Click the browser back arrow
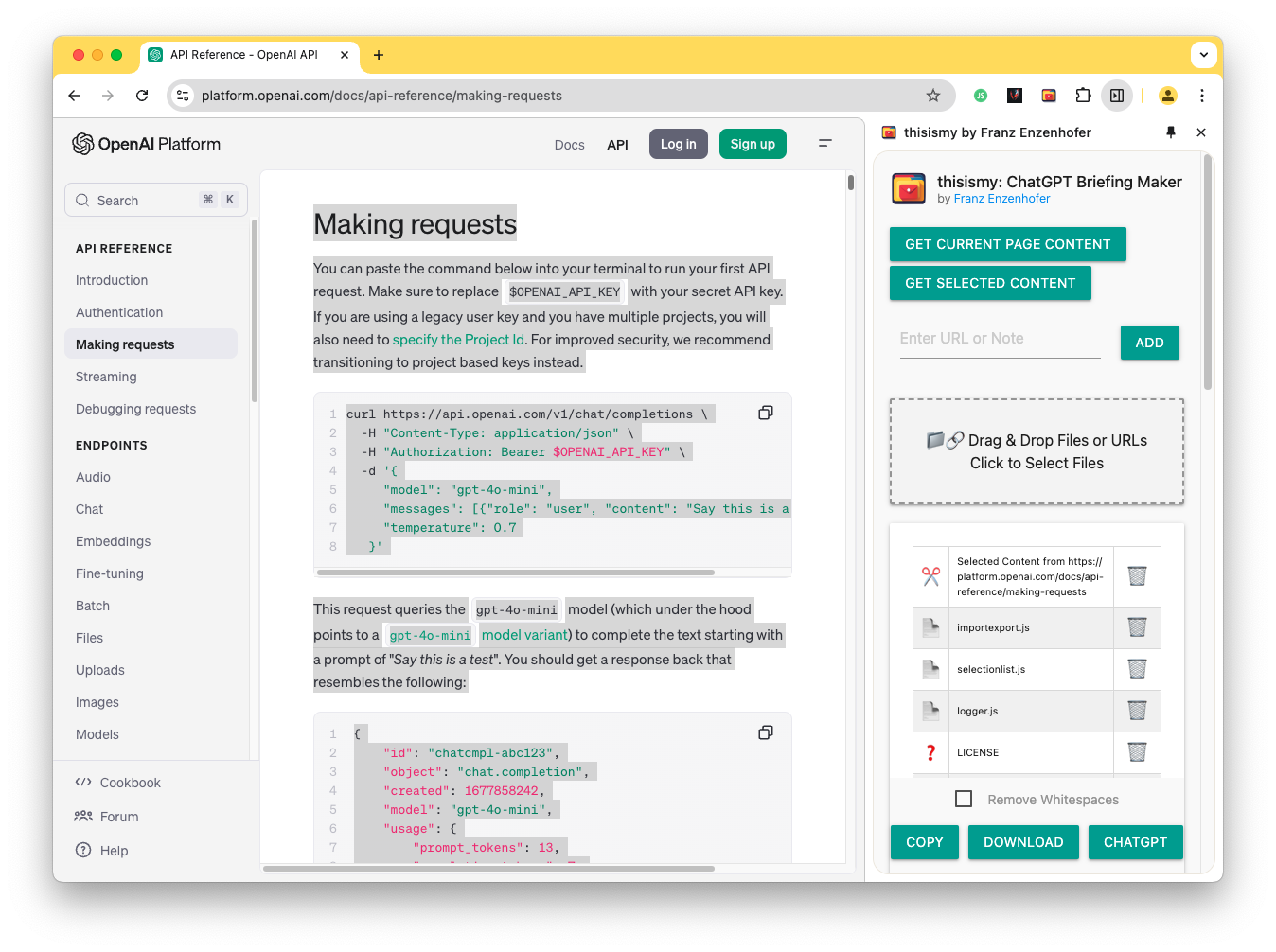This screenshot has height=952, width=1276. click(74, 96)
